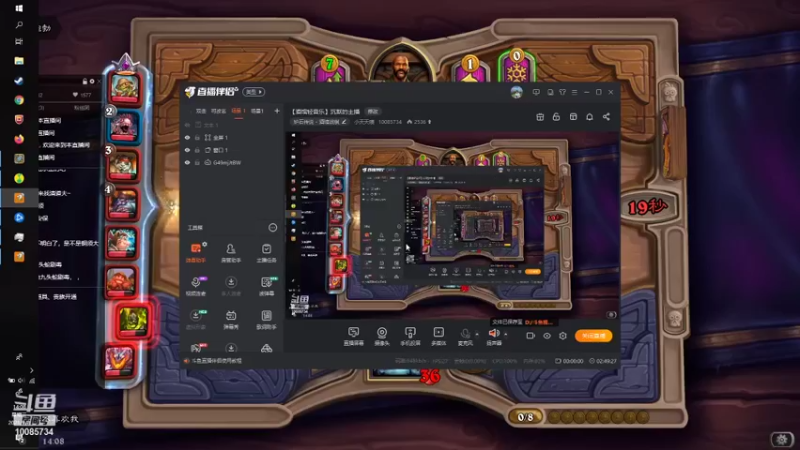Open the multimedia source tool
This screenshot has width=800, height=450.
[x=438, y=337]
